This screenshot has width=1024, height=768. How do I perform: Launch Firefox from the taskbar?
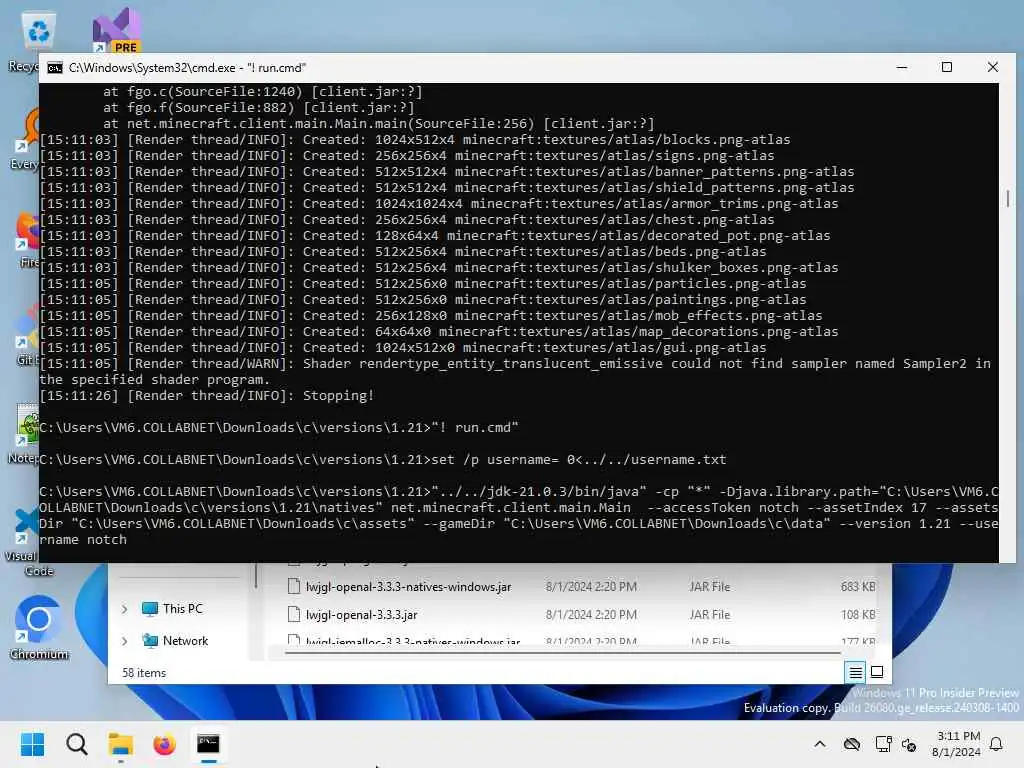(165, 744)
